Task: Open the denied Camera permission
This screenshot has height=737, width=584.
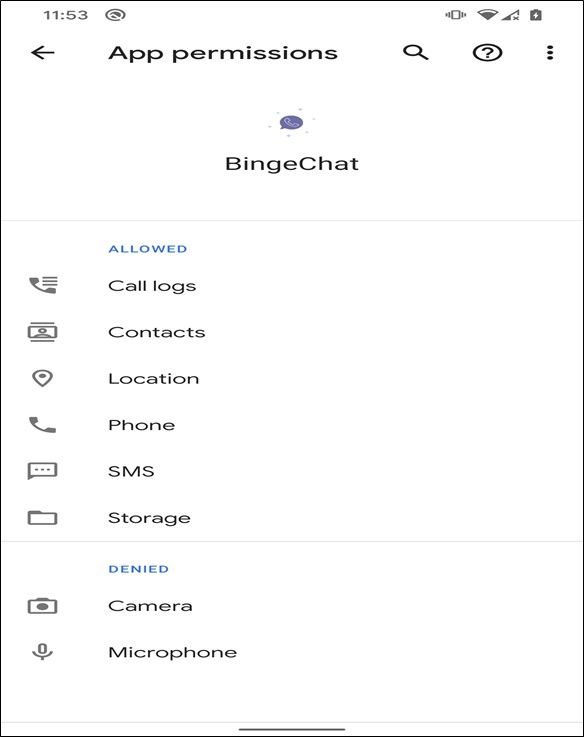Action: pyautogui.click(x=292, y=606)
